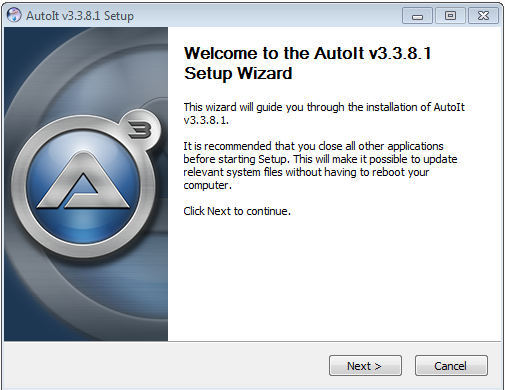The width and height of the screenshot is (505, 390).
Task: Click the It is recommended paragraph text
Action: [x=320, y=165]
